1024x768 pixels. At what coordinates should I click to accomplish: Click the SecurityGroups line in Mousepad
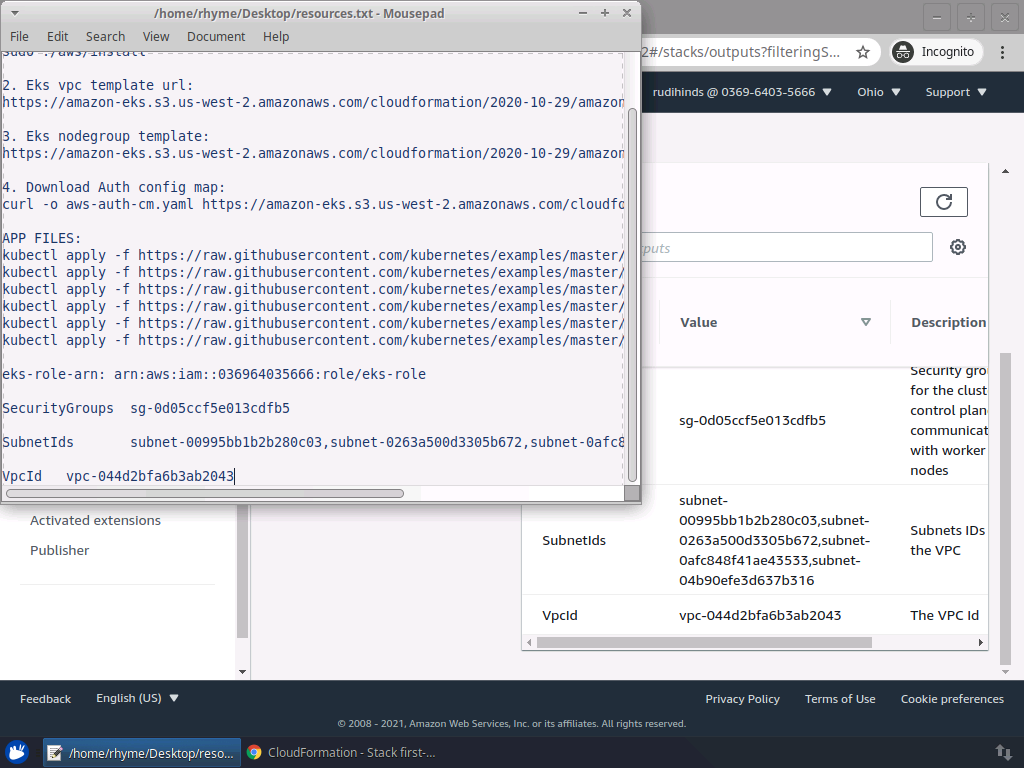click(x=146, y=408)
